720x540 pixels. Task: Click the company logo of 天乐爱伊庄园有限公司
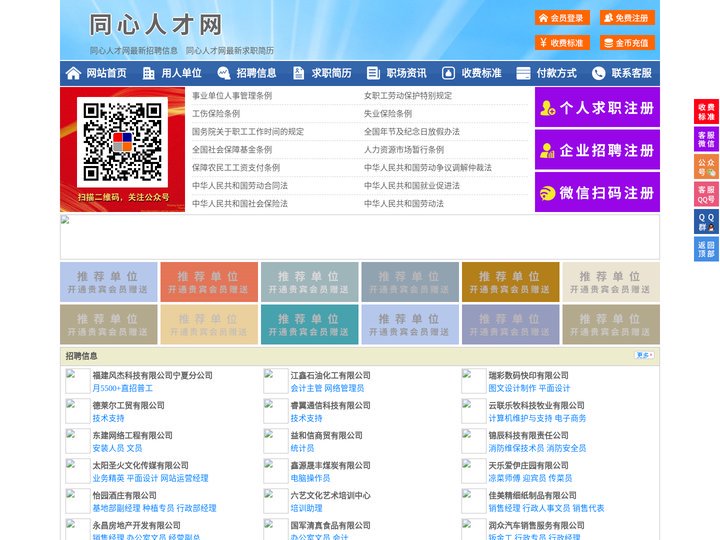(473, 471)
